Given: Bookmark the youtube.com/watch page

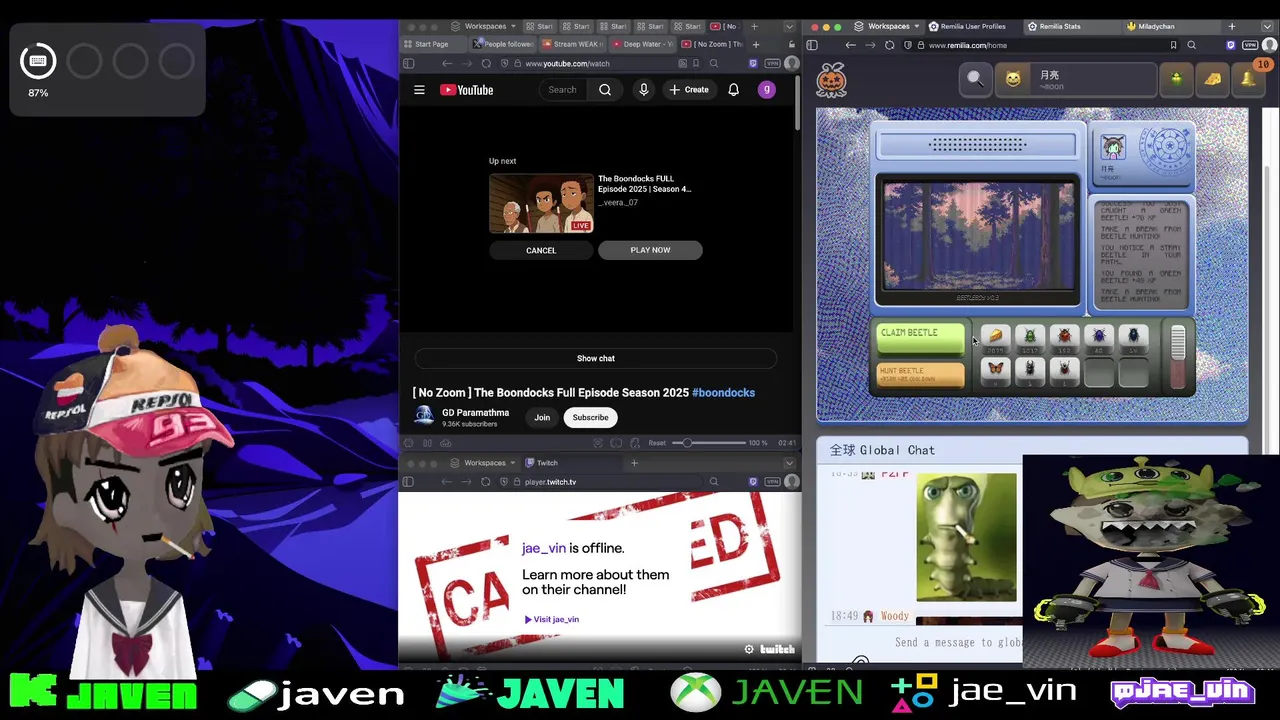Looking at the screenshot, I should point(696,63).
